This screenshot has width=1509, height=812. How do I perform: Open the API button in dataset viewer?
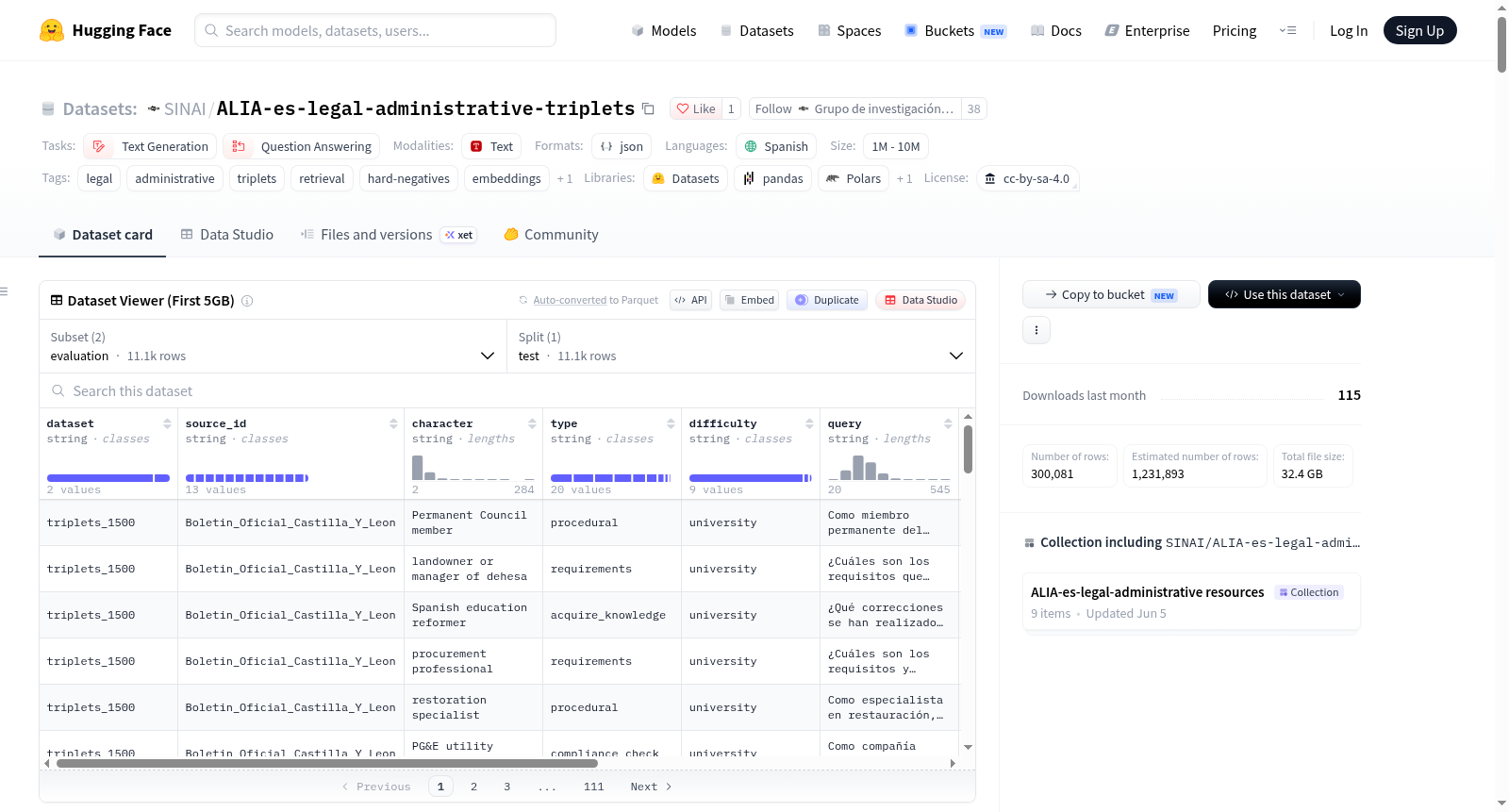[x=690, y=300]
